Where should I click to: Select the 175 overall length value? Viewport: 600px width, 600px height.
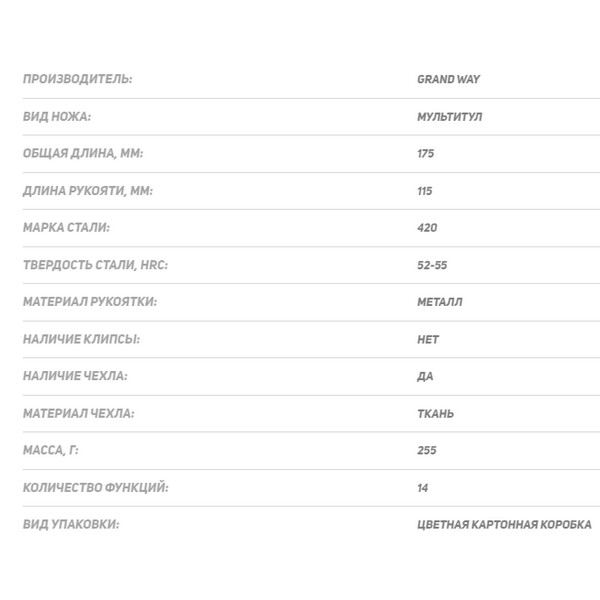click(426, 153)
